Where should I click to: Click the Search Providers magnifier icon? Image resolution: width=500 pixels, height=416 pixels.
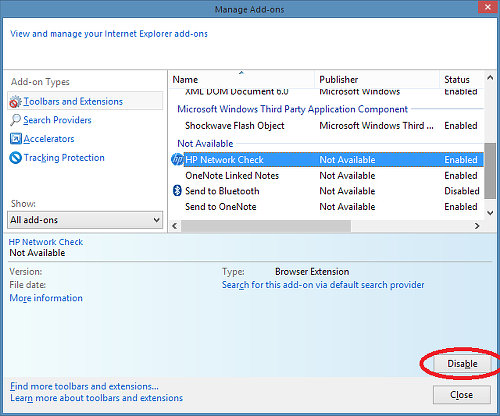[15, 120]
